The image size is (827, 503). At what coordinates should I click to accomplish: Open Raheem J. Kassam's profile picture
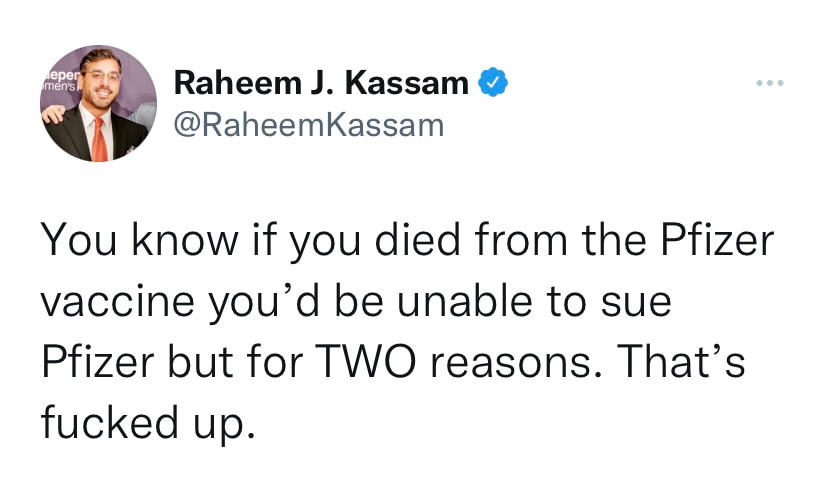[x=97, y=104]
